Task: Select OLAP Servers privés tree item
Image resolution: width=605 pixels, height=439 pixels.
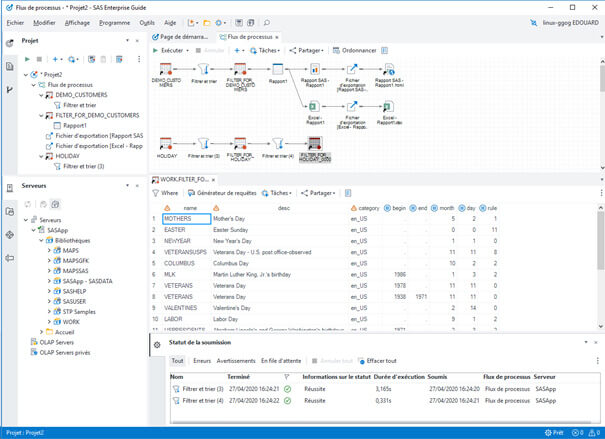Action: 60,353
